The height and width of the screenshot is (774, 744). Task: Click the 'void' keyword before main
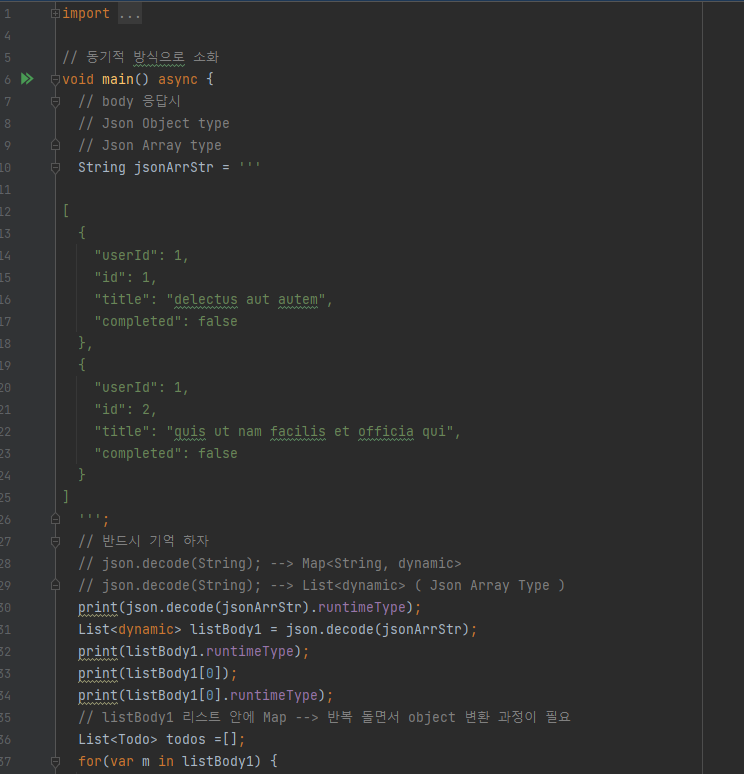(78, 79)
